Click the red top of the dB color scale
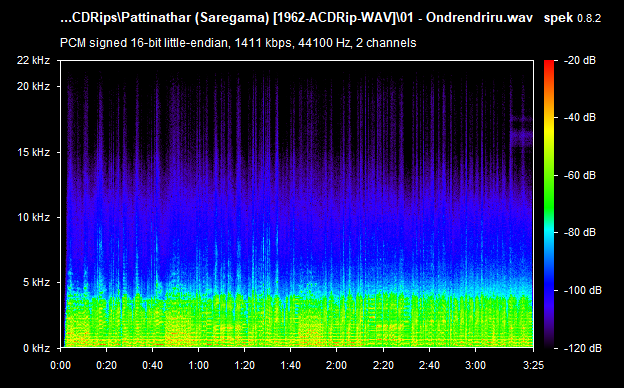Viewport: 624px width, 388px height. point(549,64)
